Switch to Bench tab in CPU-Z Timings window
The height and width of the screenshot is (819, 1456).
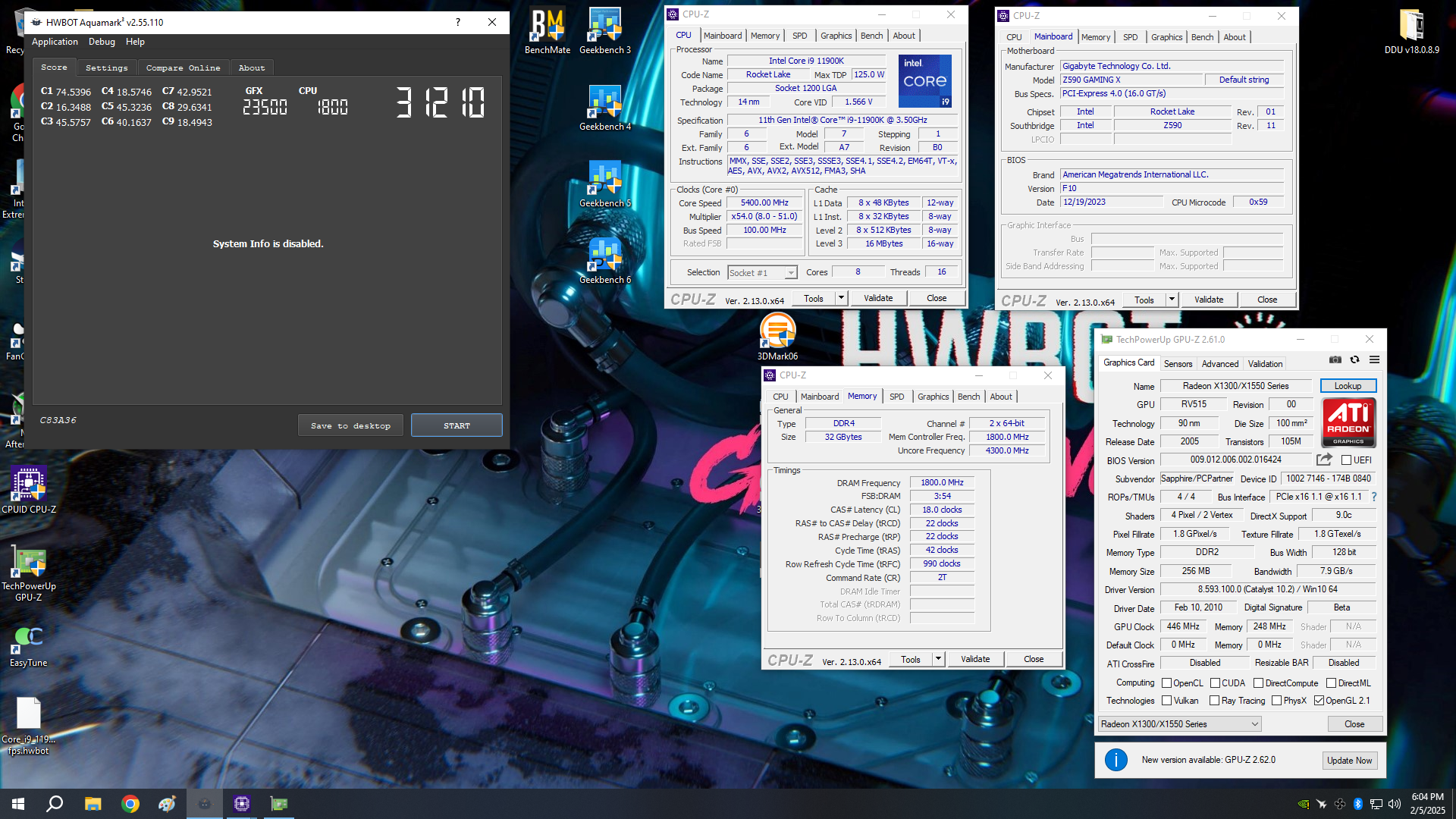coord(968,397)
